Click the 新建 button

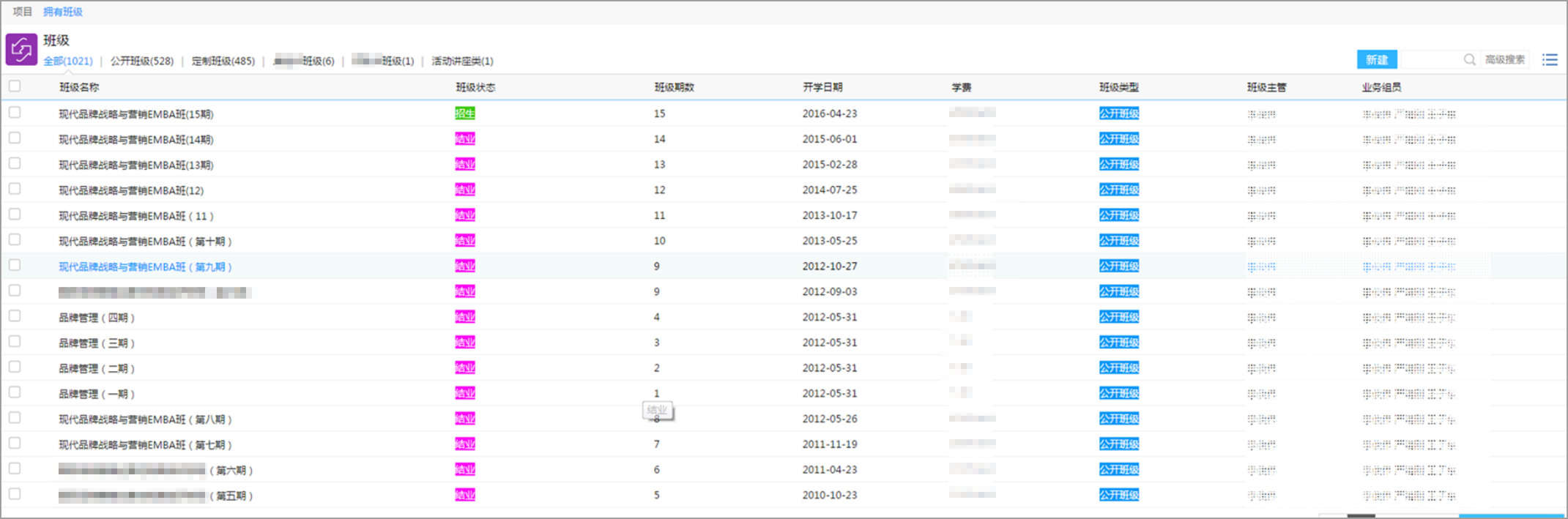pos(1377,60)
